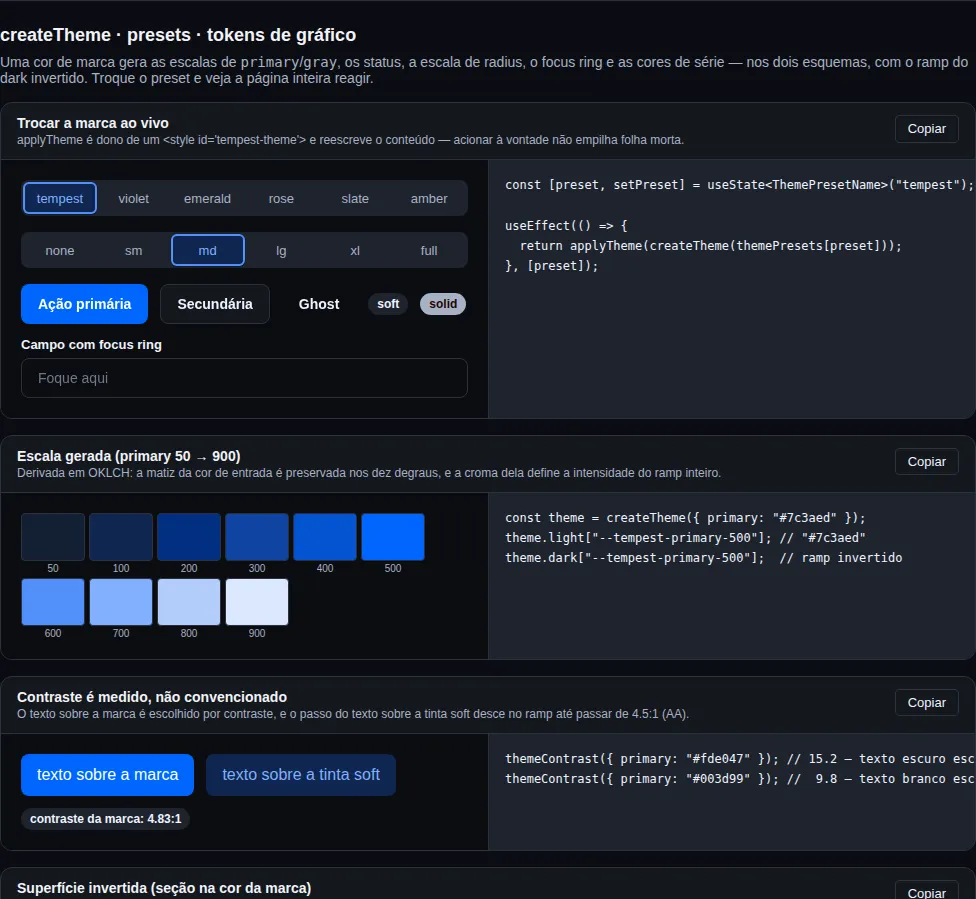Click the primary 500 color swatch
Screen dimensions: 976x899
[393, 537]
